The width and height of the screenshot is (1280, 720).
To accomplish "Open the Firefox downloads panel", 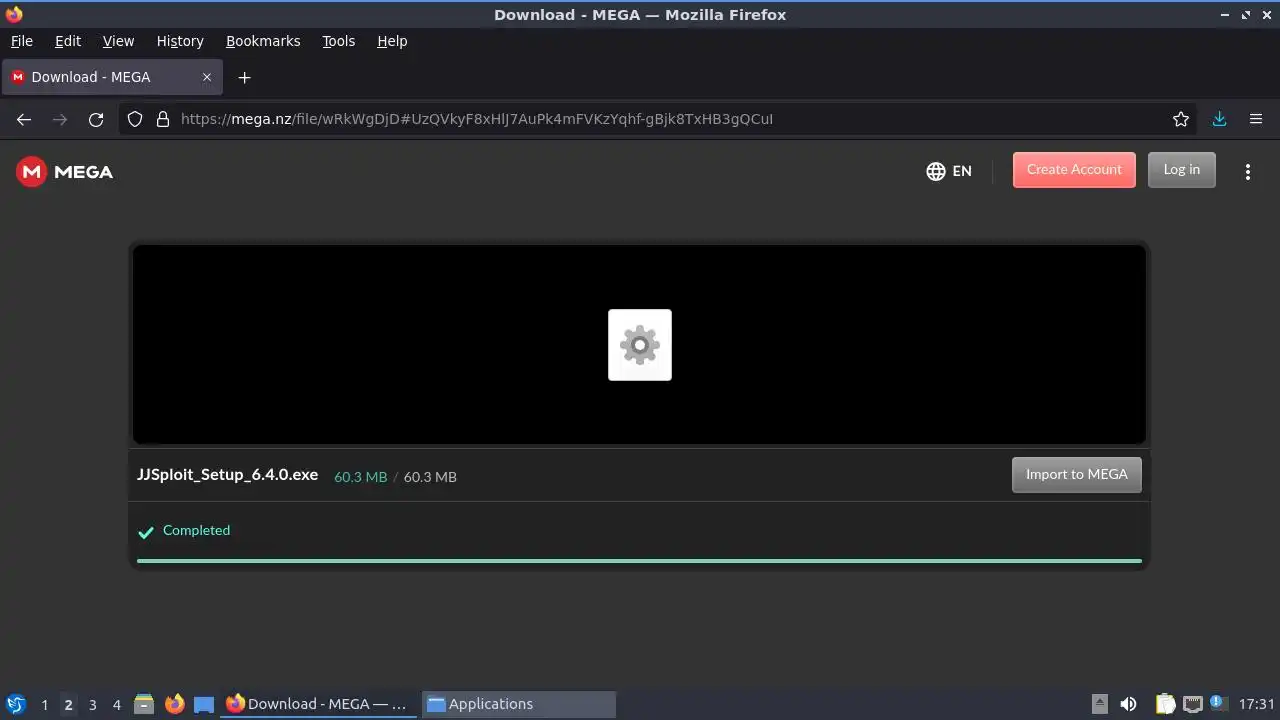I will click(1219, 119).
